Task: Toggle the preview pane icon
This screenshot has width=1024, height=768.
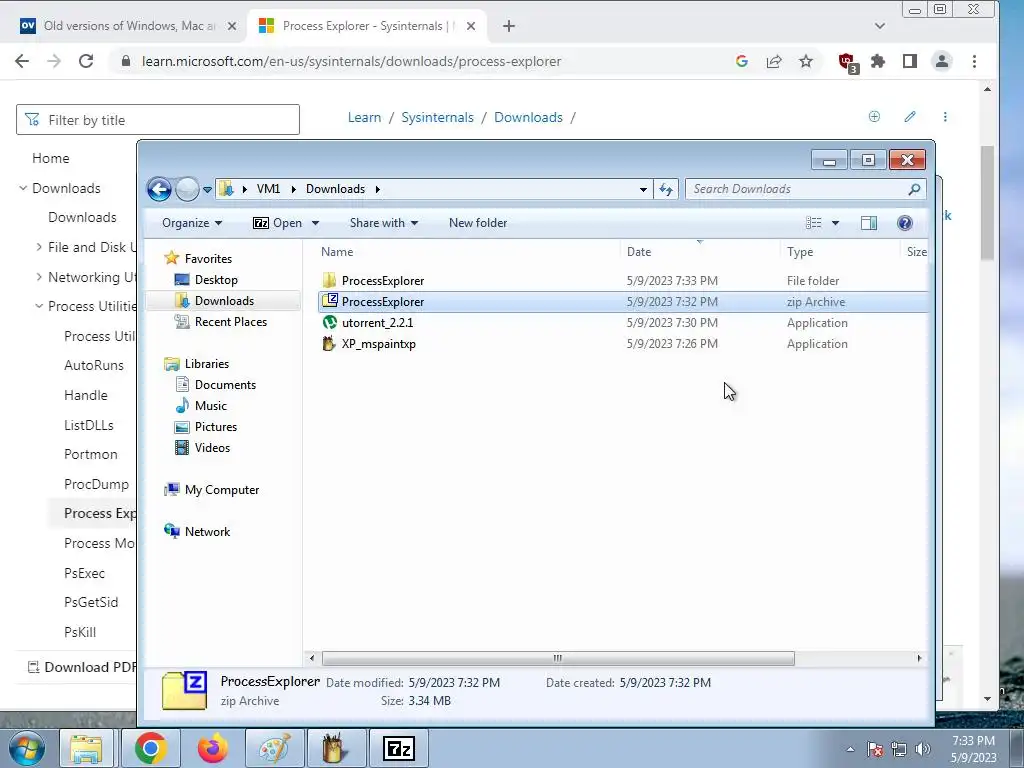Action: point(869,223)
